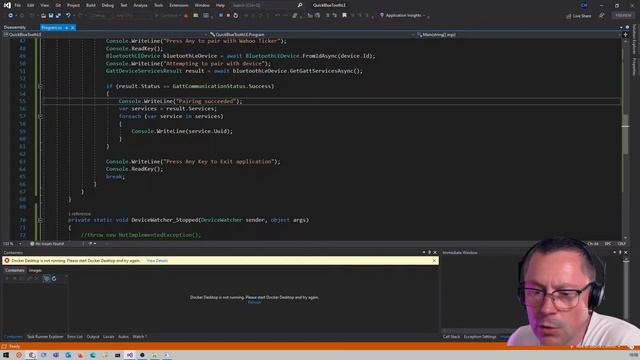Open the Help menu
The height and width of the screenshot is (360, 640).
tap(220, 5)
